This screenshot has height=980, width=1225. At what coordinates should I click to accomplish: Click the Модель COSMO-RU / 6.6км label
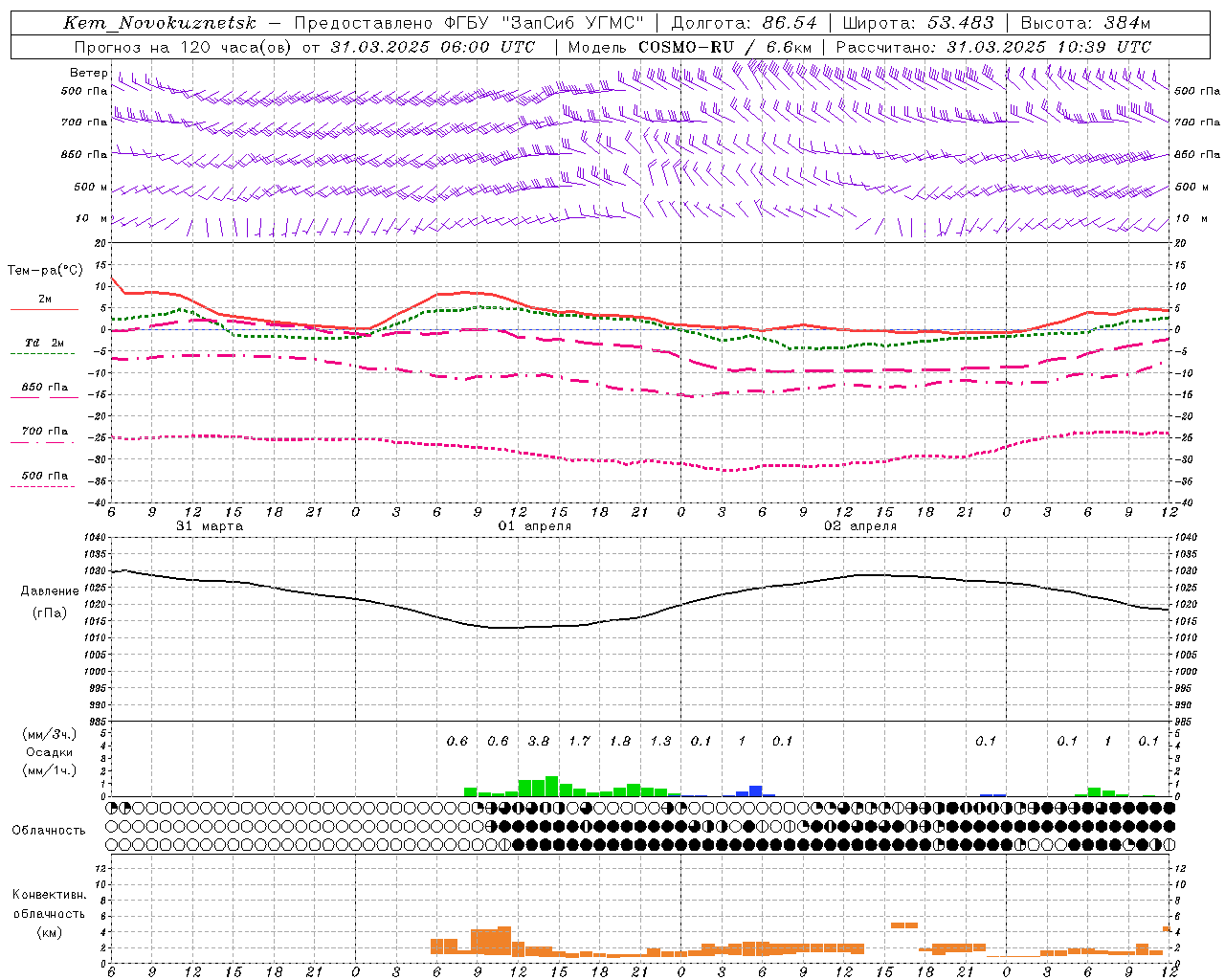tap(690, 47)
